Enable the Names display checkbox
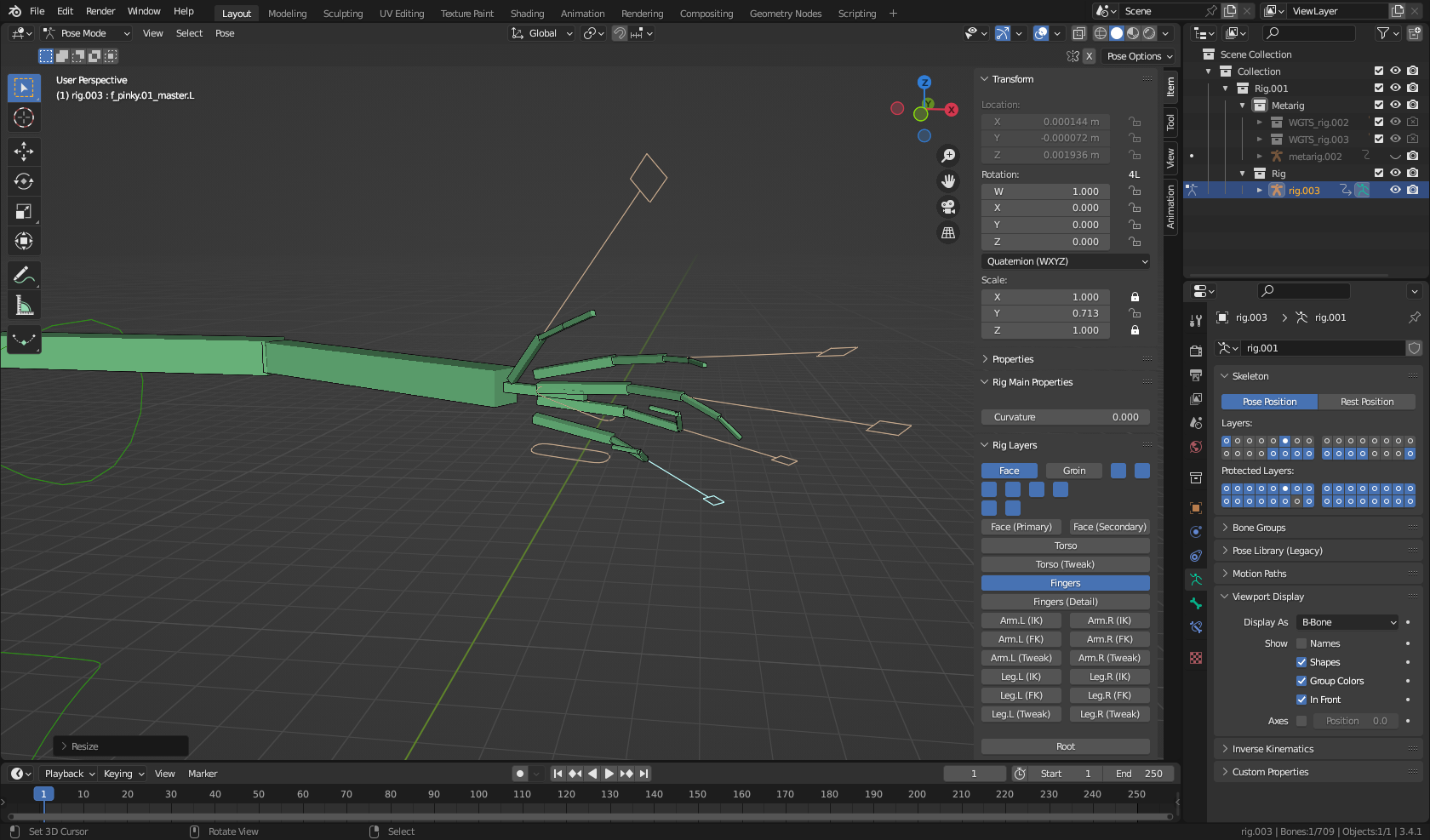The width and height of the screenshot is (1430, 840). [1301, 643]
